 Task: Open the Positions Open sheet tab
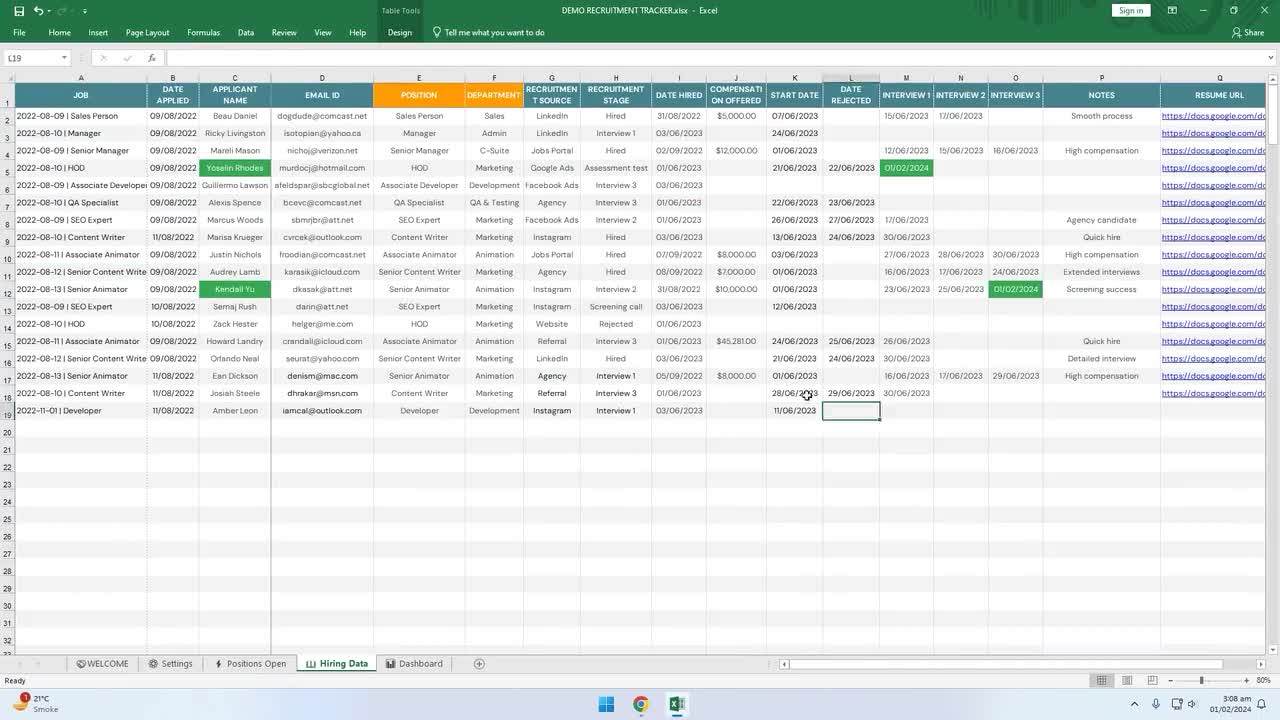click(251, 664)
